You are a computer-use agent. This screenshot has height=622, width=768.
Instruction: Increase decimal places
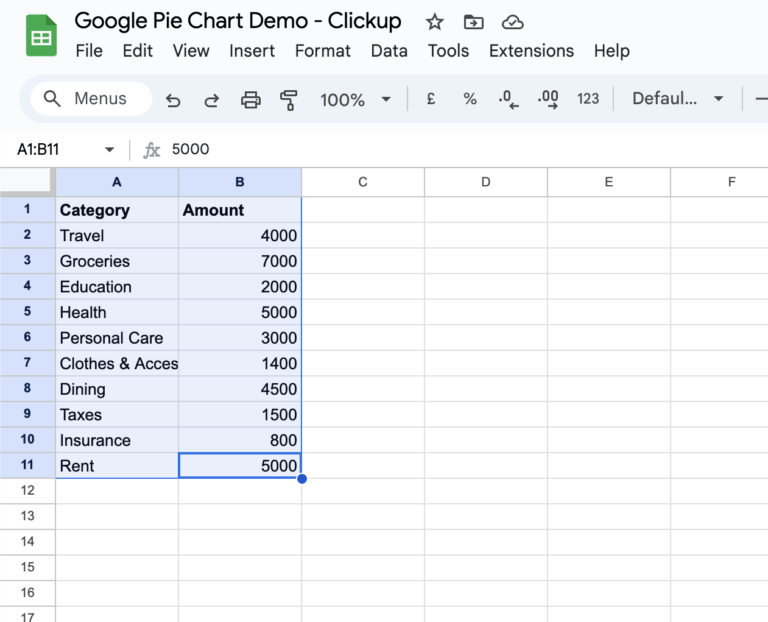point(548,99)
